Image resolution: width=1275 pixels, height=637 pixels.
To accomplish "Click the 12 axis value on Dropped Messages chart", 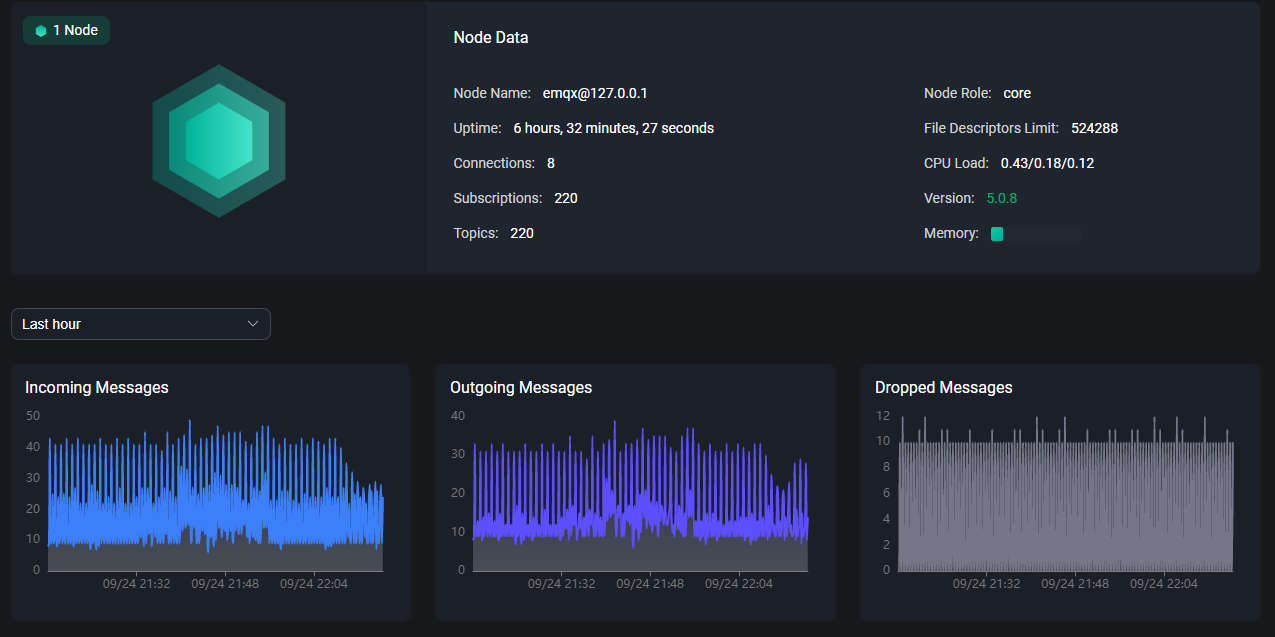I will 883,415.
